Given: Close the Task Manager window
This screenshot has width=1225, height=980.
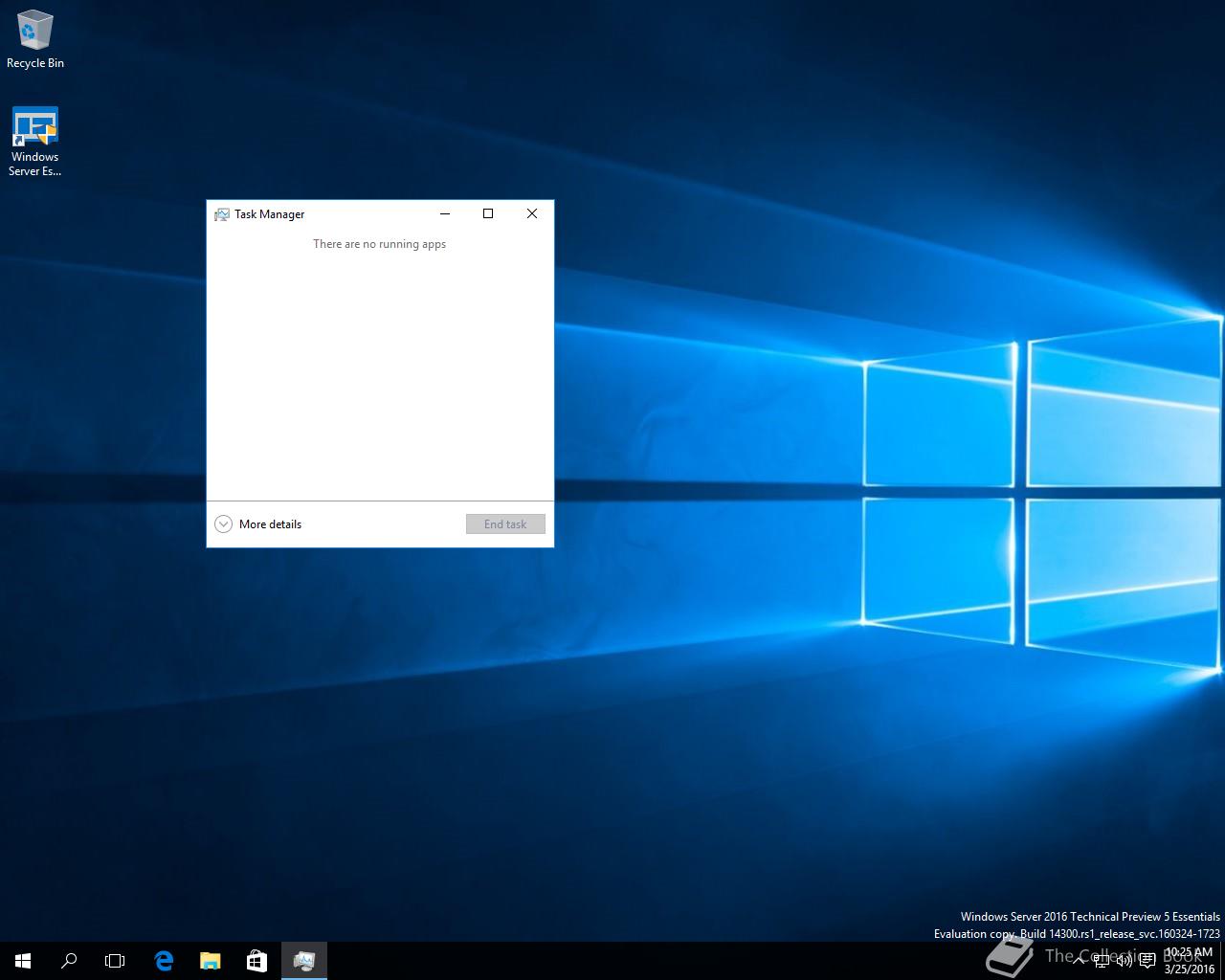Looking at the screenshot, I should pos(532,213).
